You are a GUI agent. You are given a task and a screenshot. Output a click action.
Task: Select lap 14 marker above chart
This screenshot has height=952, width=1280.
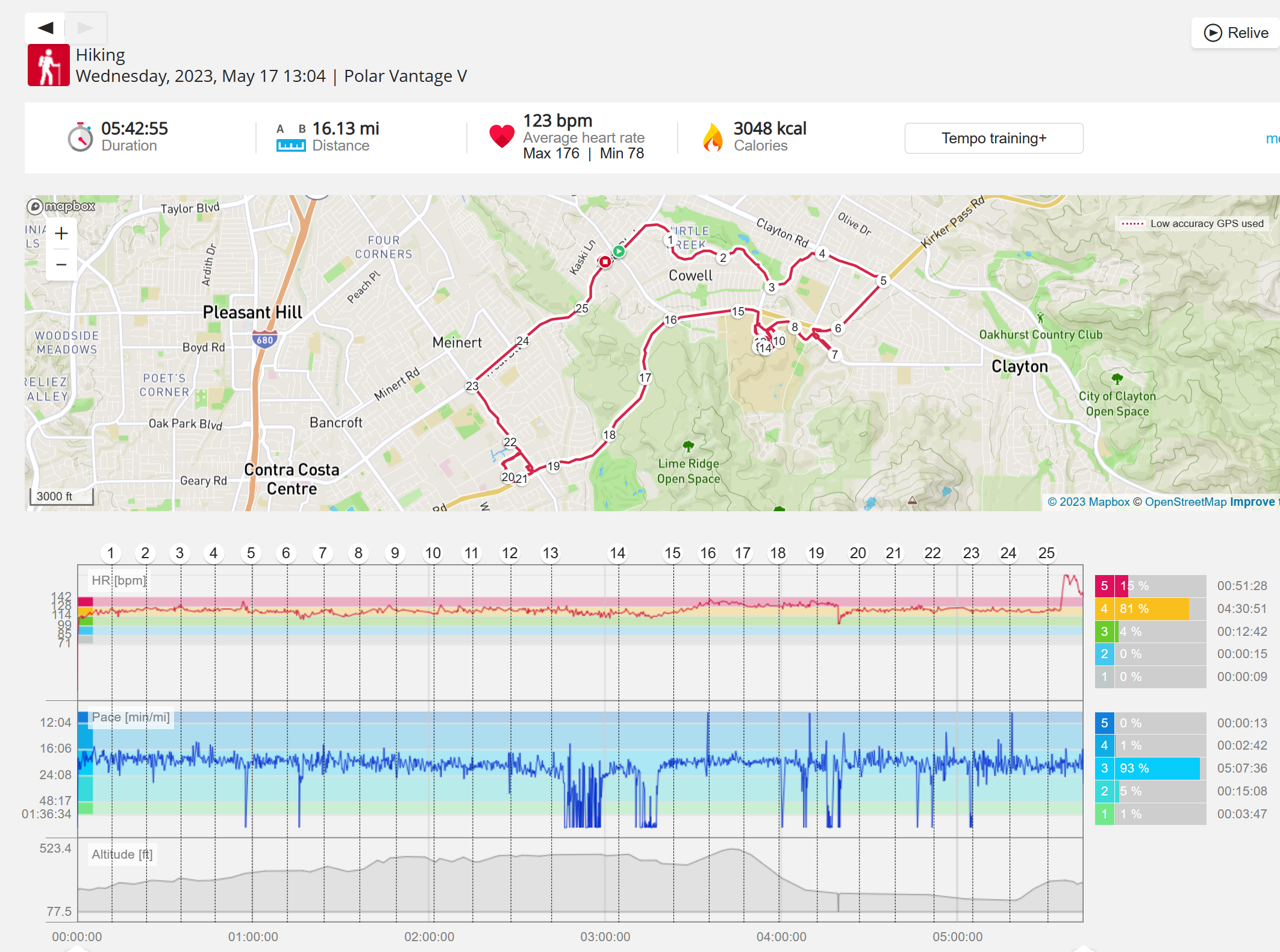click(x=617, y=553)
